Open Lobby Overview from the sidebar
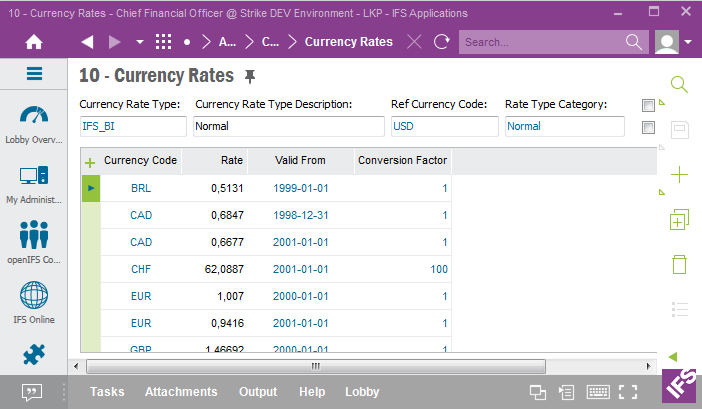 click(x=34, y=124)
